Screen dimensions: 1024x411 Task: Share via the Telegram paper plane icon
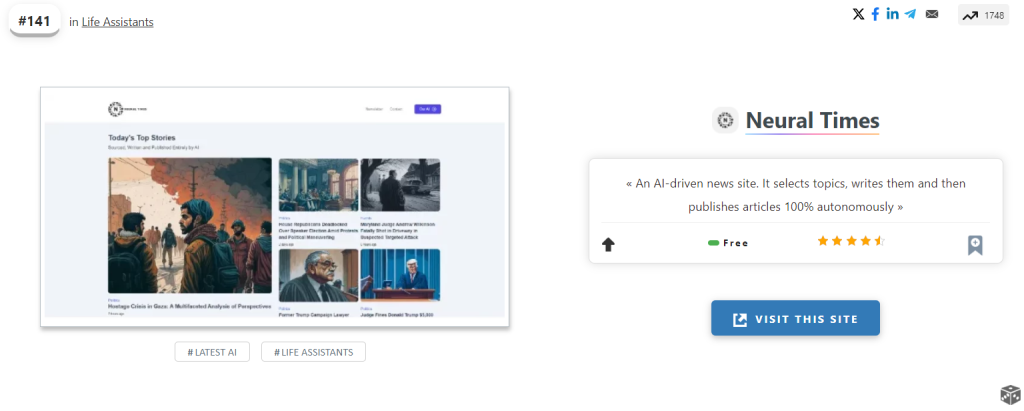pyautogui.click(x=910, y=14)
